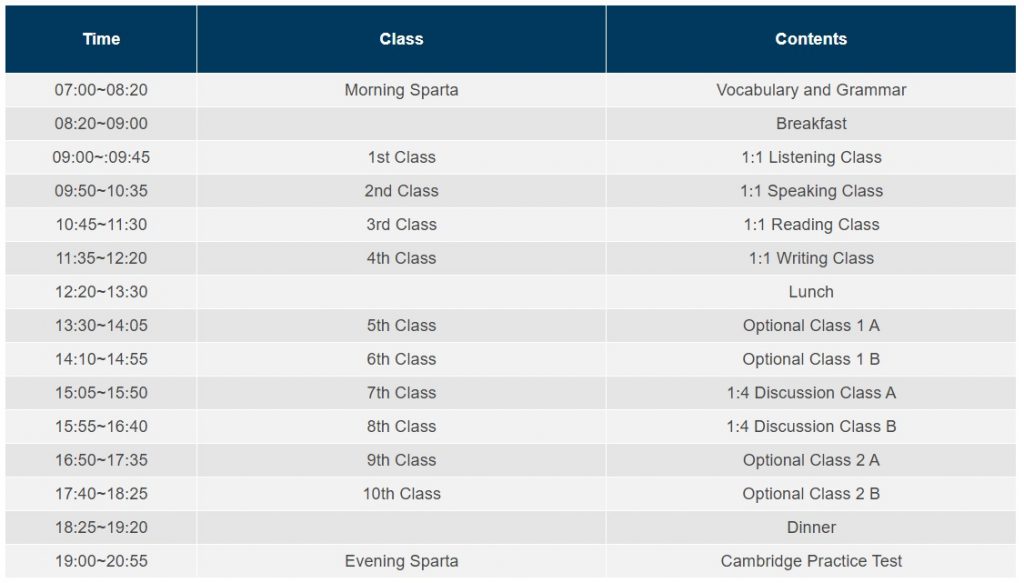This screenshot has height=583, width=1024.
Task: Select the 8th Class cell
Action: point(401,426)
